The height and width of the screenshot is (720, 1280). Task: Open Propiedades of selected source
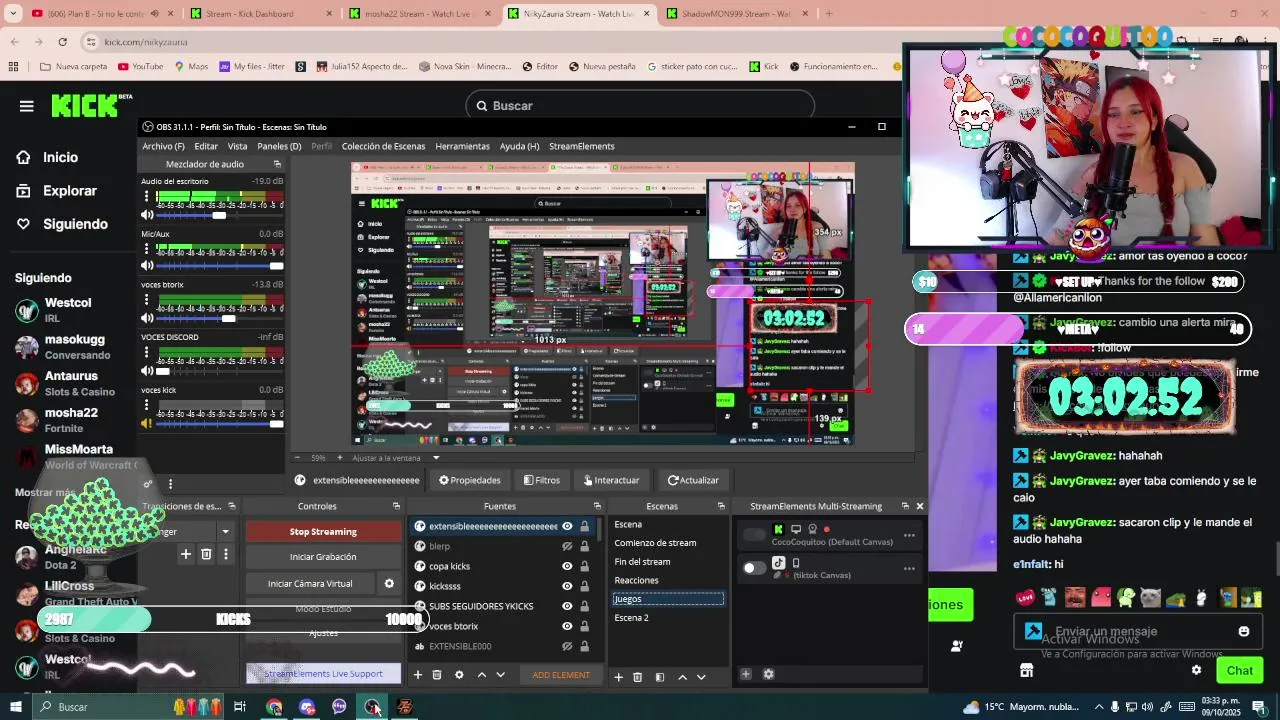tap(469, 480)
